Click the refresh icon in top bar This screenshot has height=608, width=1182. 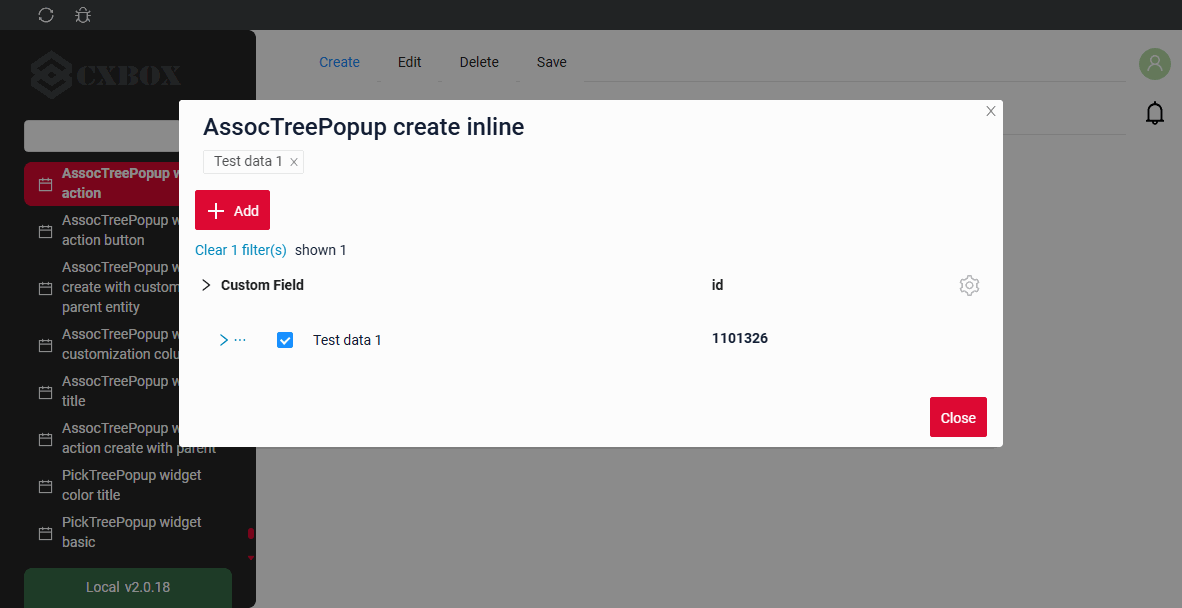tap(46, 15)
